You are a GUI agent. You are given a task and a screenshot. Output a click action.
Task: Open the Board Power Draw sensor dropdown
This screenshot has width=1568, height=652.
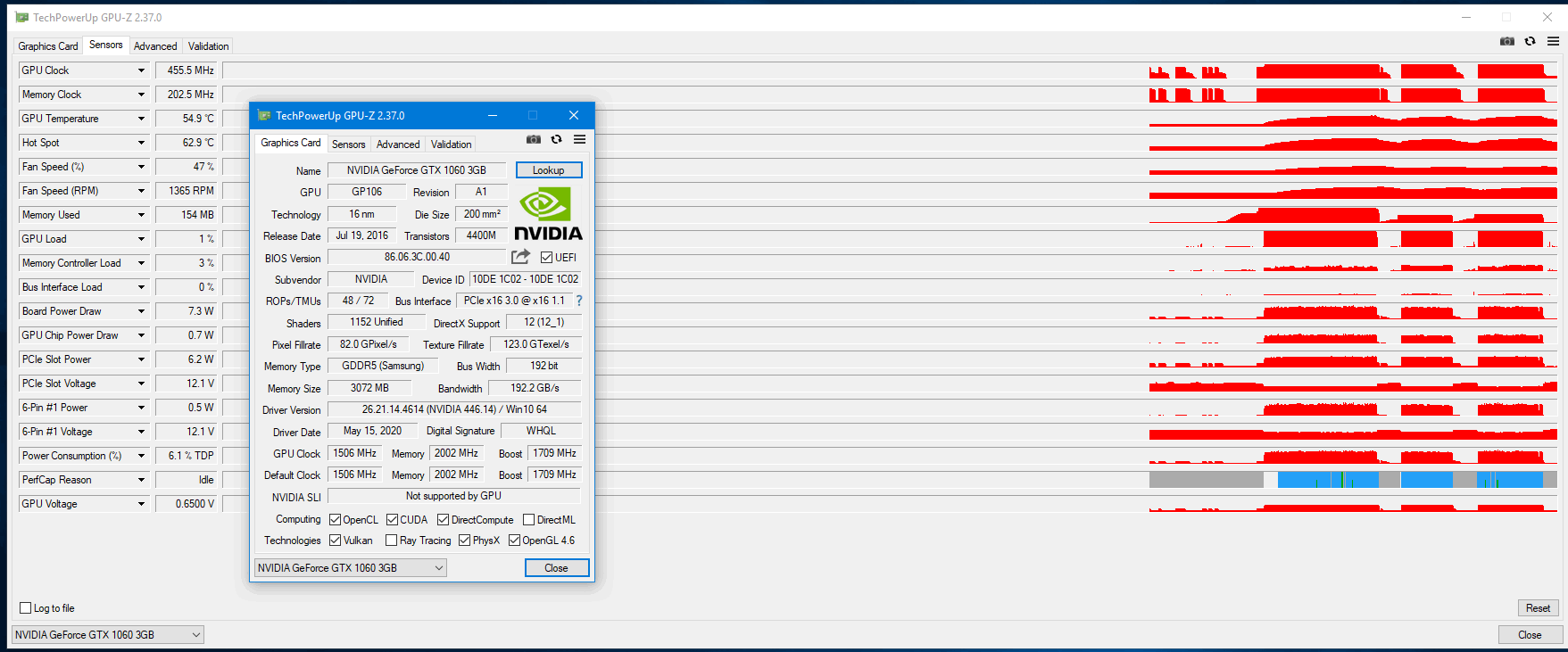(141, 311)
